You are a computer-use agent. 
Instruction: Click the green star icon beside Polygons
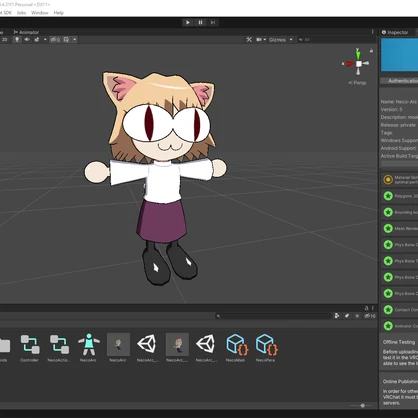click(388, 196)
